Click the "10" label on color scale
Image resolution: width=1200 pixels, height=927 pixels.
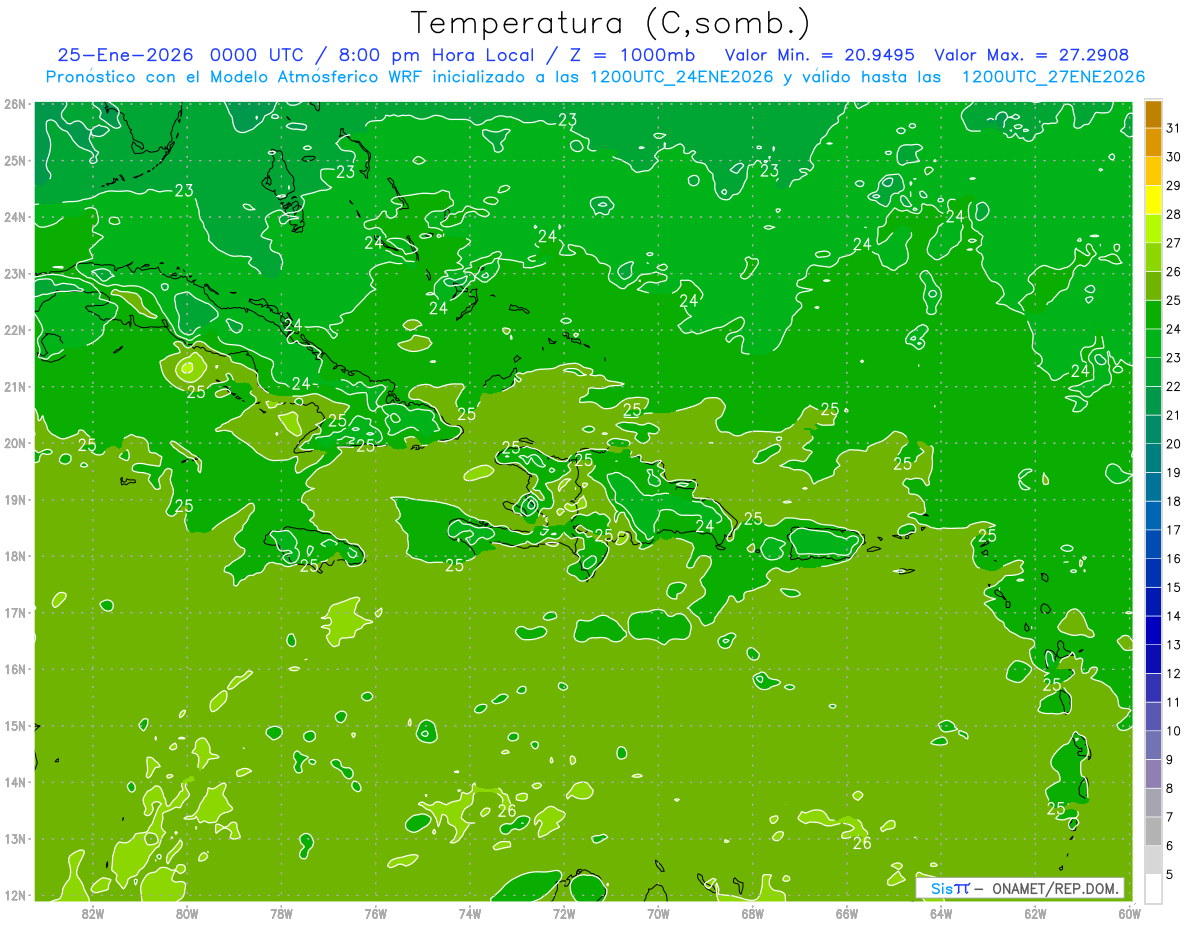[x=1174, y=731]
